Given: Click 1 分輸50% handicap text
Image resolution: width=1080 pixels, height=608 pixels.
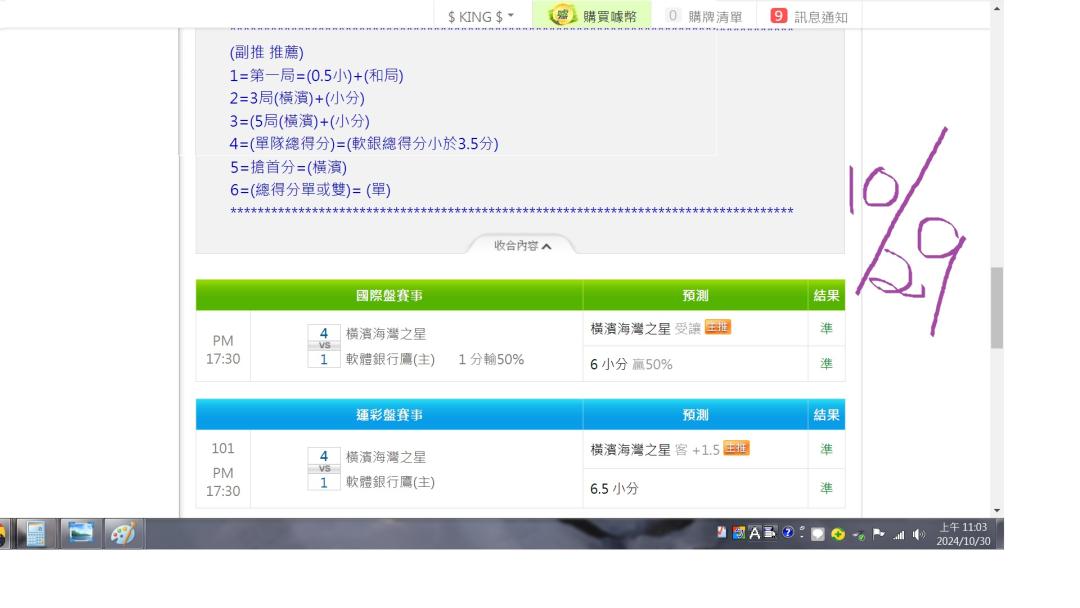Looking at the screenshot, I should pyautogui.click(x=491, y=359).
